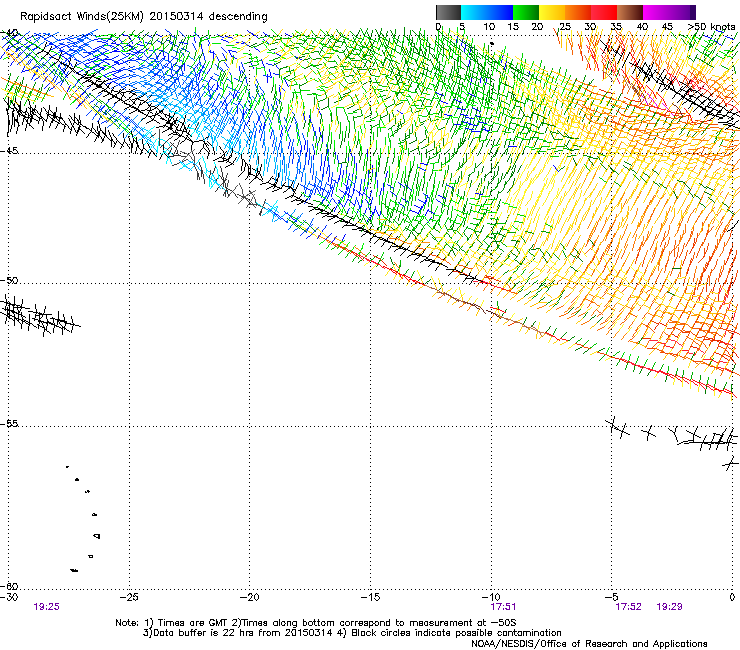740x650 pixels.
Task: Click longitude label -10 on bottom axis
Action: pyautogui.click(x=491, y=597)
